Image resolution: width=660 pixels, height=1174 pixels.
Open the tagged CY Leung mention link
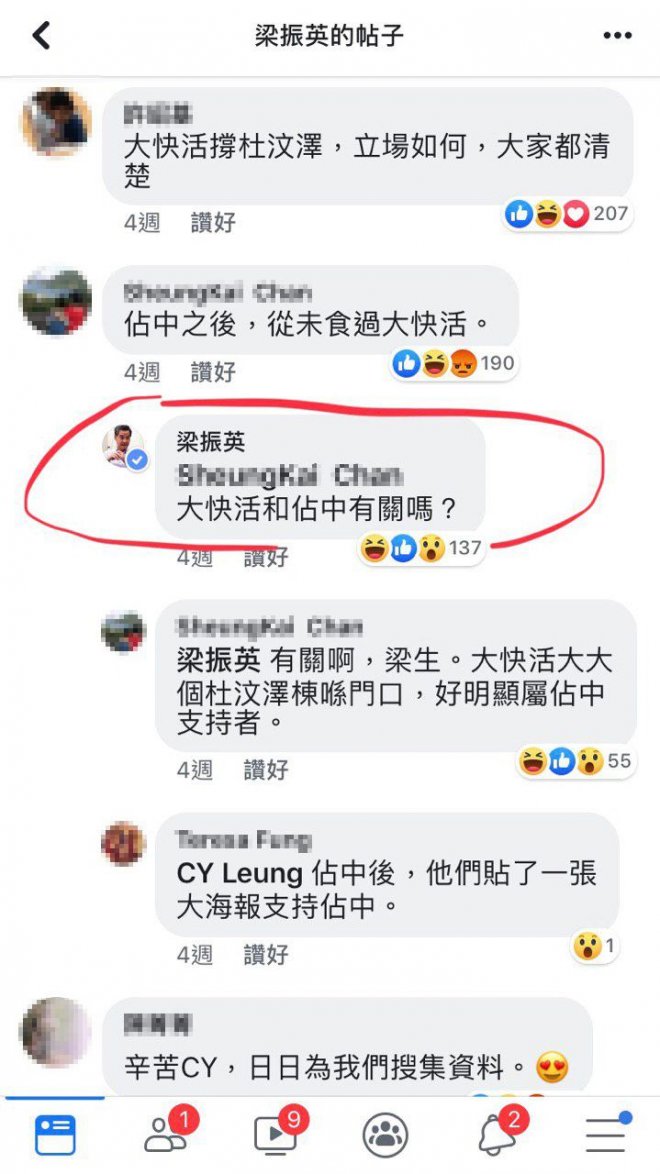(240, 874)
